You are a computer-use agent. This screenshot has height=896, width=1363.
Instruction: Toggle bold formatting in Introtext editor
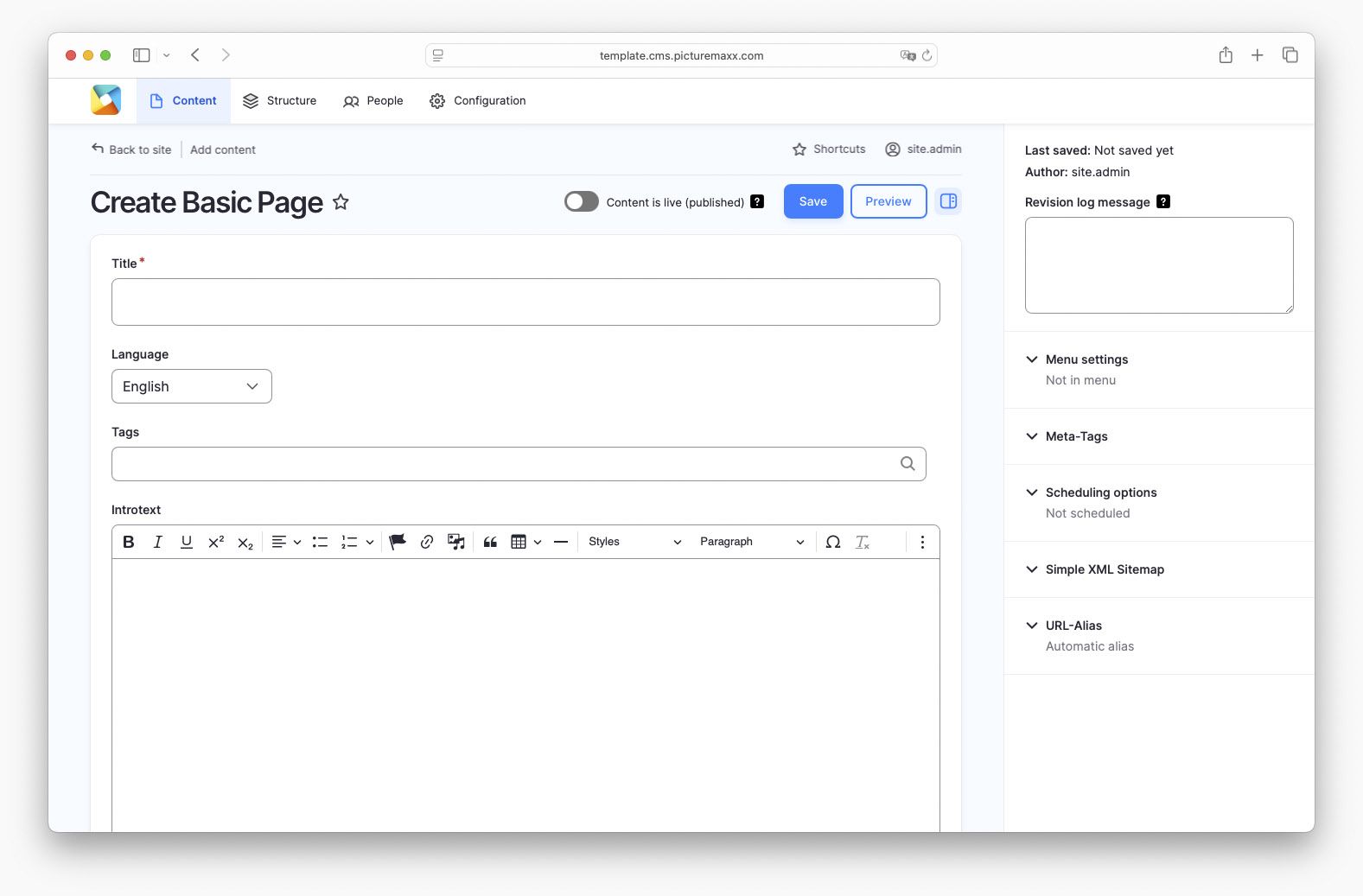129,542
